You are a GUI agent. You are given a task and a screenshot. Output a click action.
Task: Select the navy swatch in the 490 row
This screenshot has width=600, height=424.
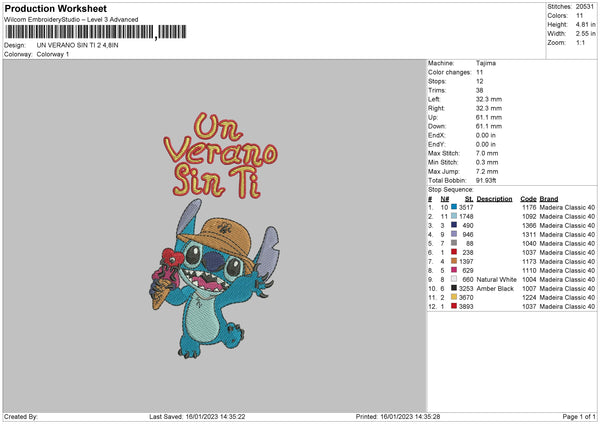pyautogui.click(x=454, y=225)
